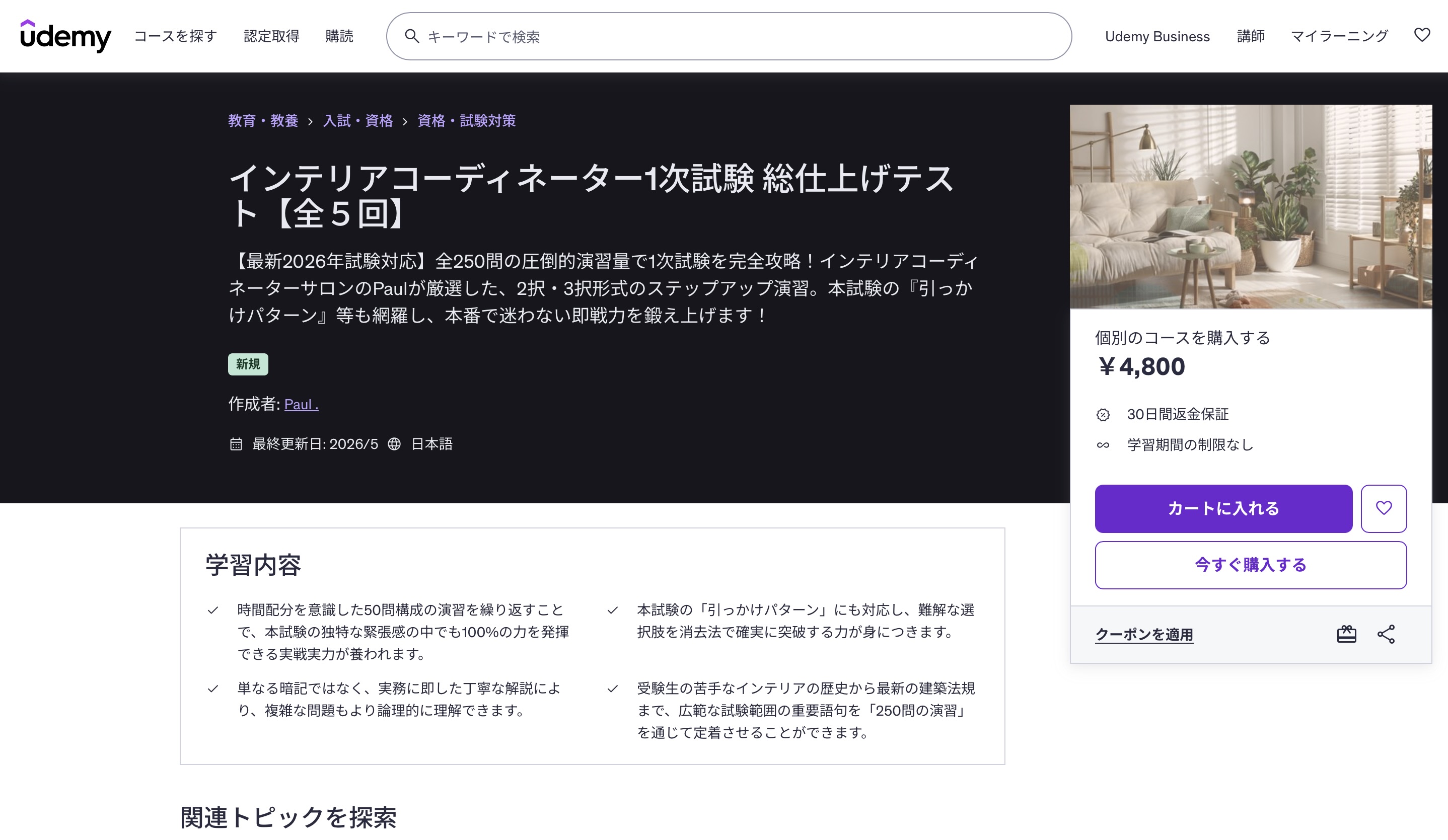Click chevron after 入試・資格 breadcrumb

click(405, 121)
